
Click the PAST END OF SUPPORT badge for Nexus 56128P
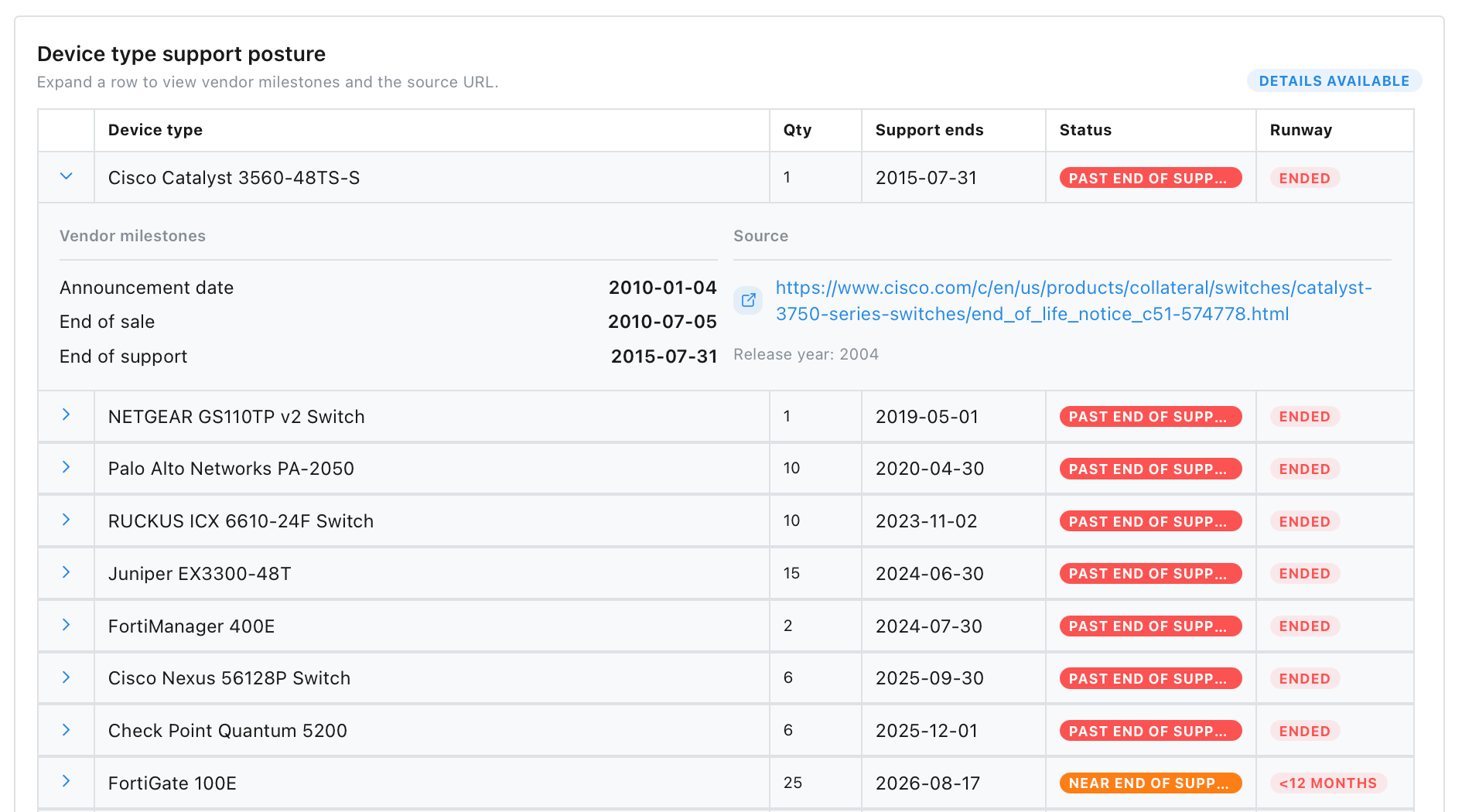coord(1149,678)
